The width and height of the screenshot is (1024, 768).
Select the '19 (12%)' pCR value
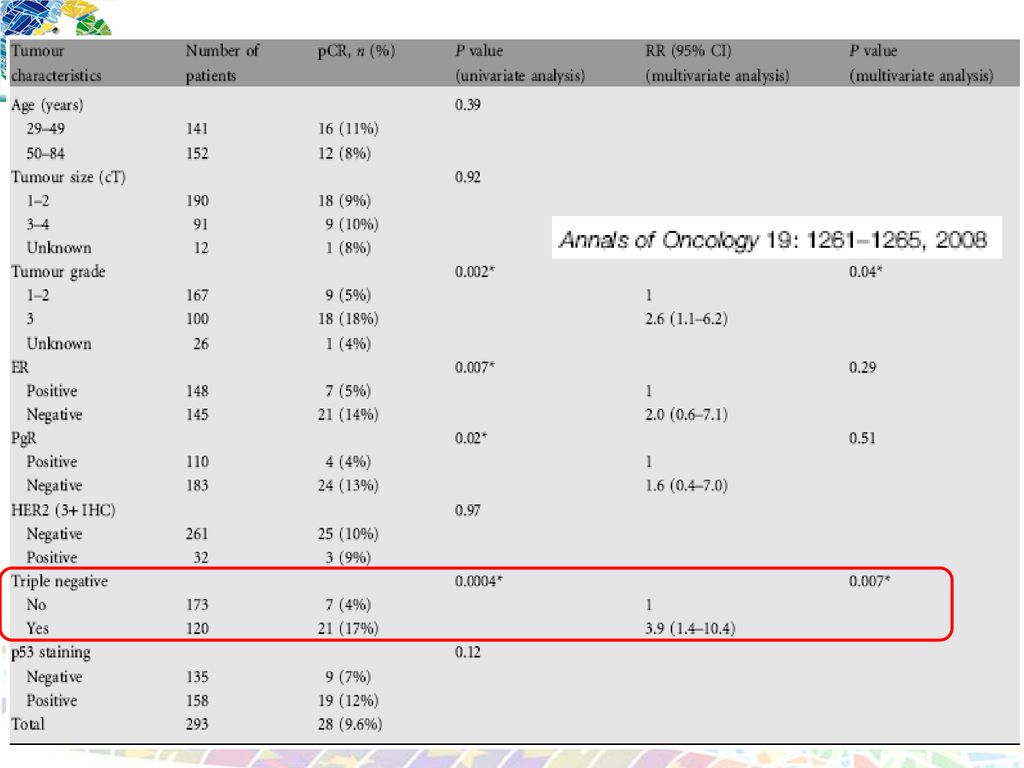pyautogui.click(x=348, y=700)
